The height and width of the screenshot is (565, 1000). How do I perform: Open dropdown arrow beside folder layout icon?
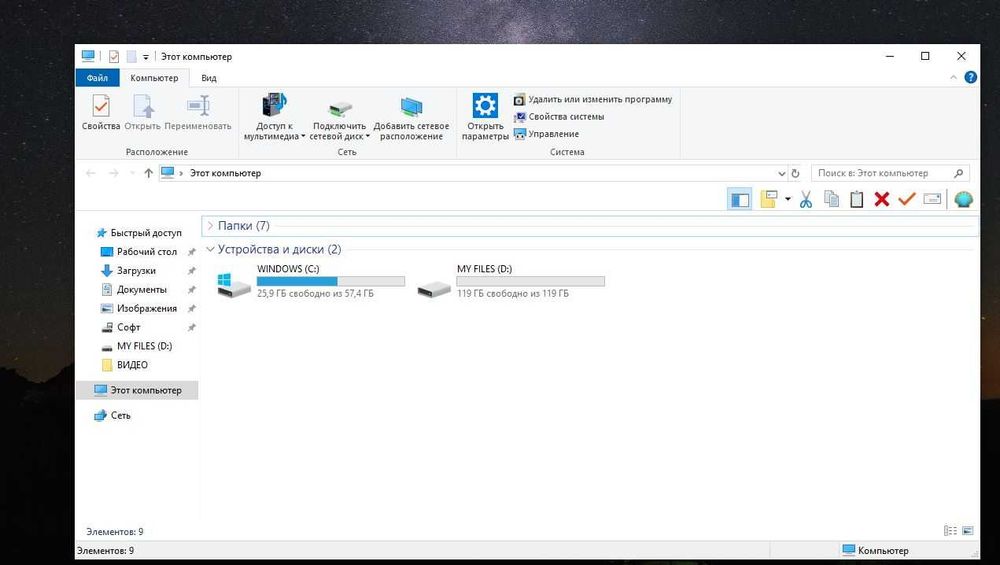click(x=788, y=200)
